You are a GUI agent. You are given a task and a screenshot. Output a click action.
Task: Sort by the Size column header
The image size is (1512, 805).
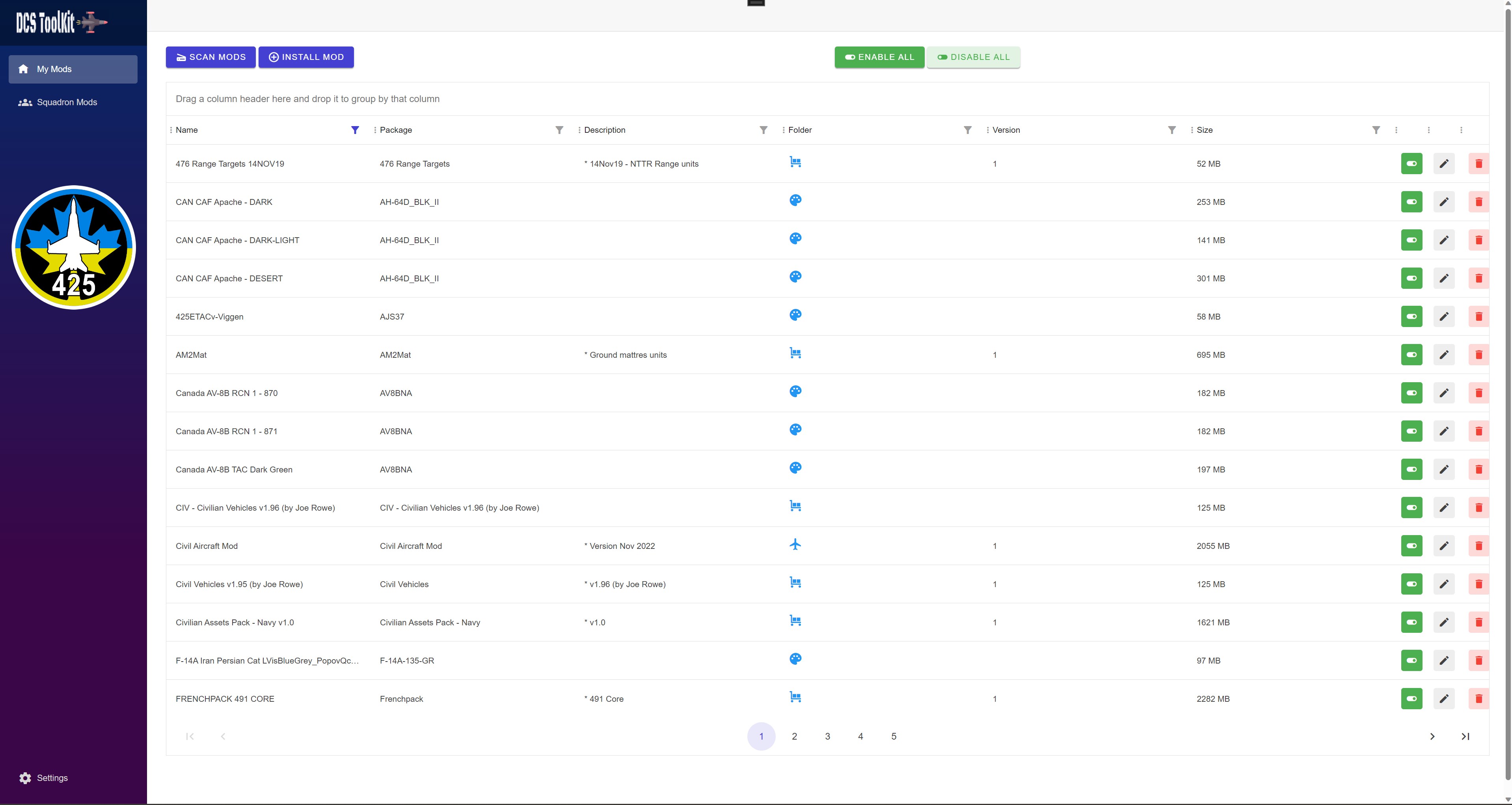tap(1205, 130)
